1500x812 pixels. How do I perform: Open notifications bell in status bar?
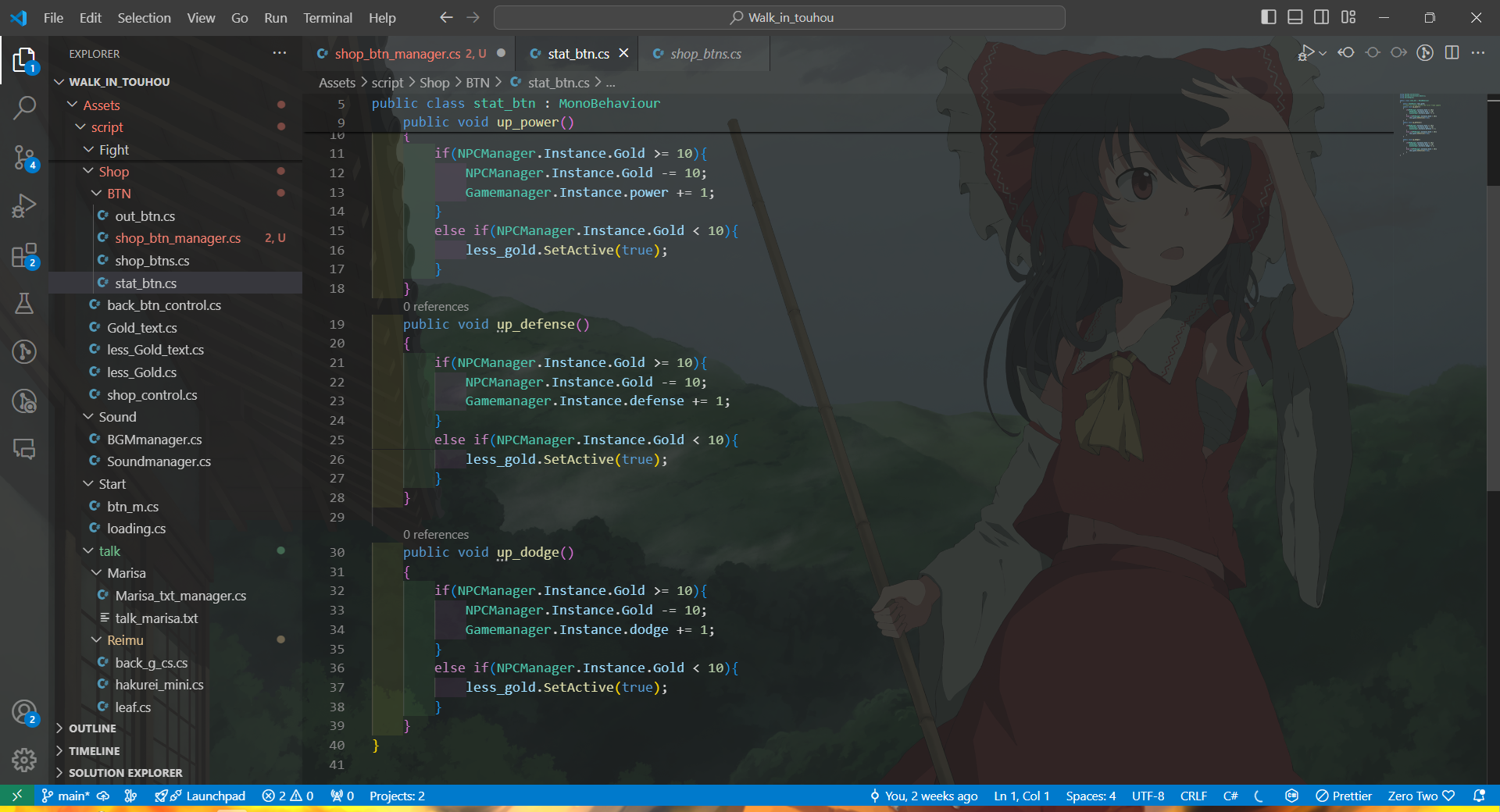(1479, 796)
